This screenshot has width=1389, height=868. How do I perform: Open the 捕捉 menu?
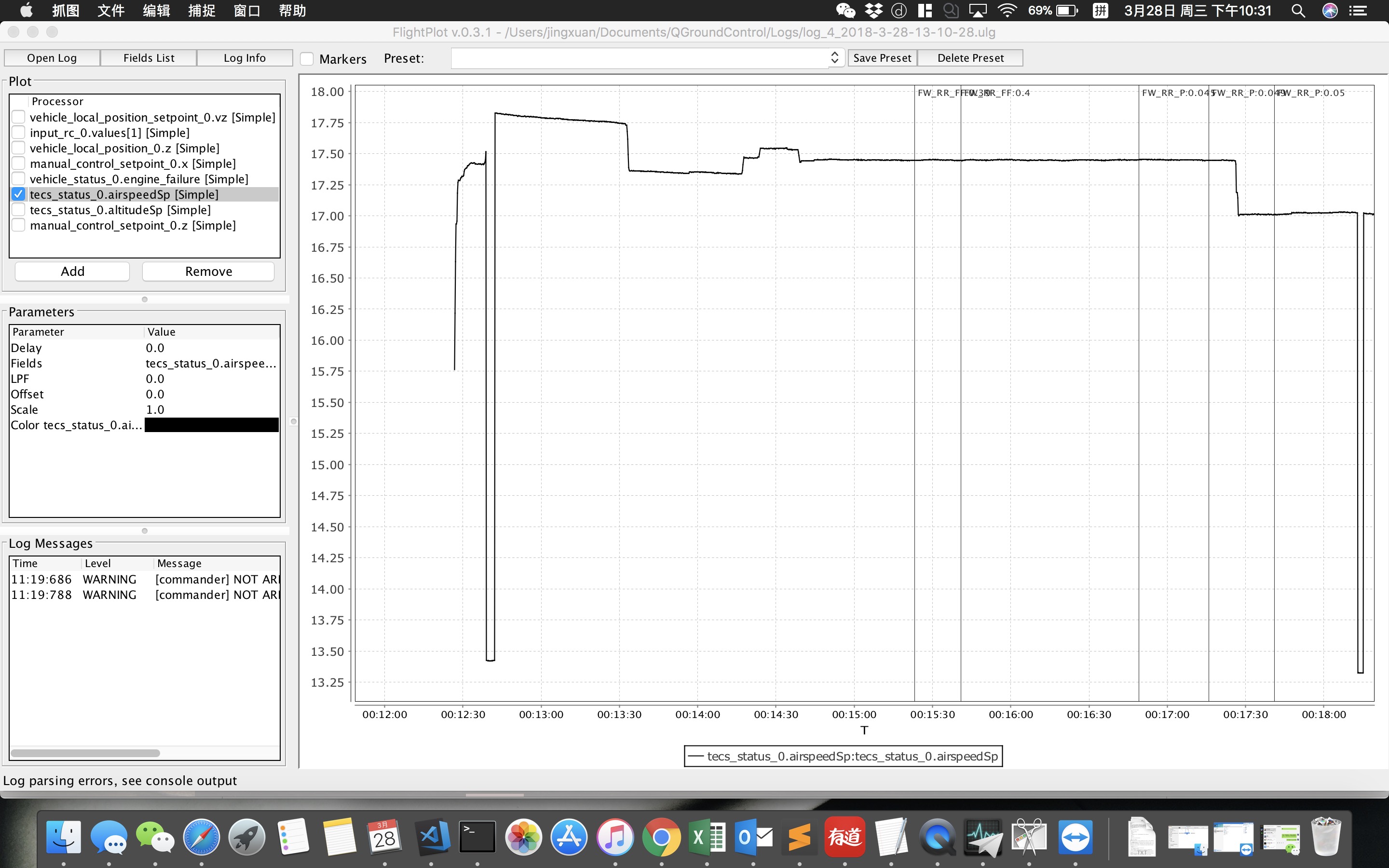click(x=202, y=10)
